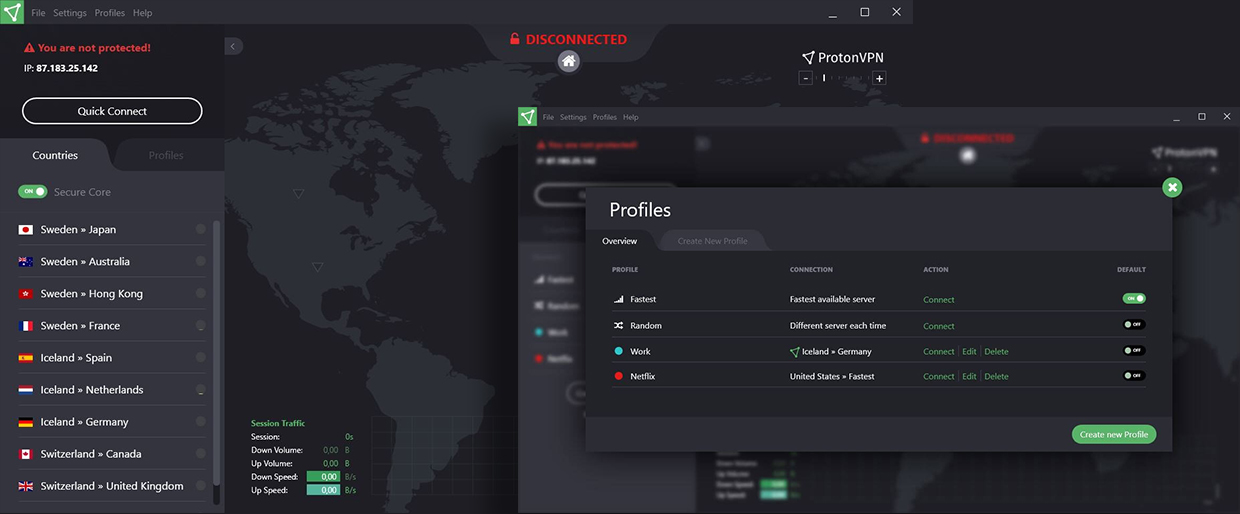
Task: Click the Create new Profile button
Action: (1113, 434)
